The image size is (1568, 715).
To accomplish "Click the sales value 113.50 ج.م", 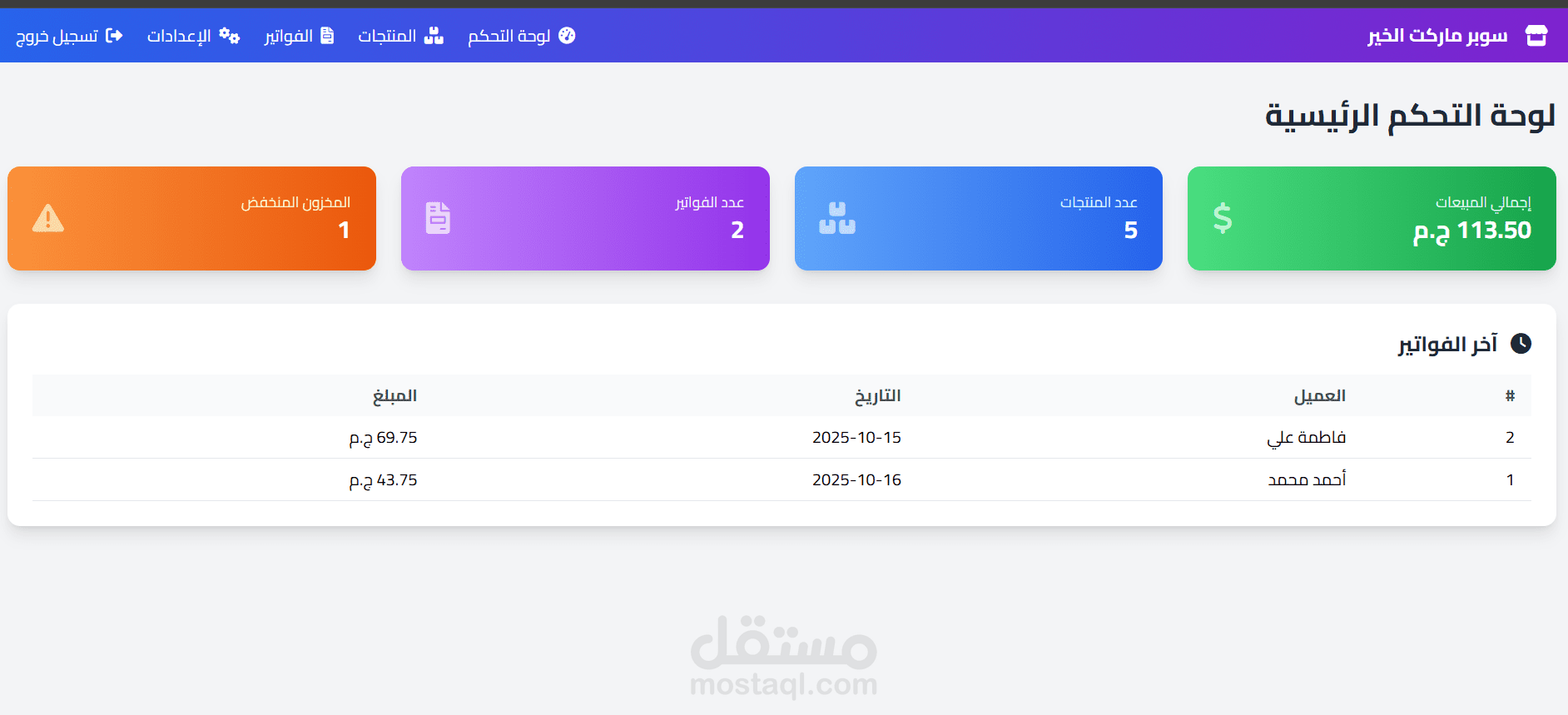I will pos(1472,231).
